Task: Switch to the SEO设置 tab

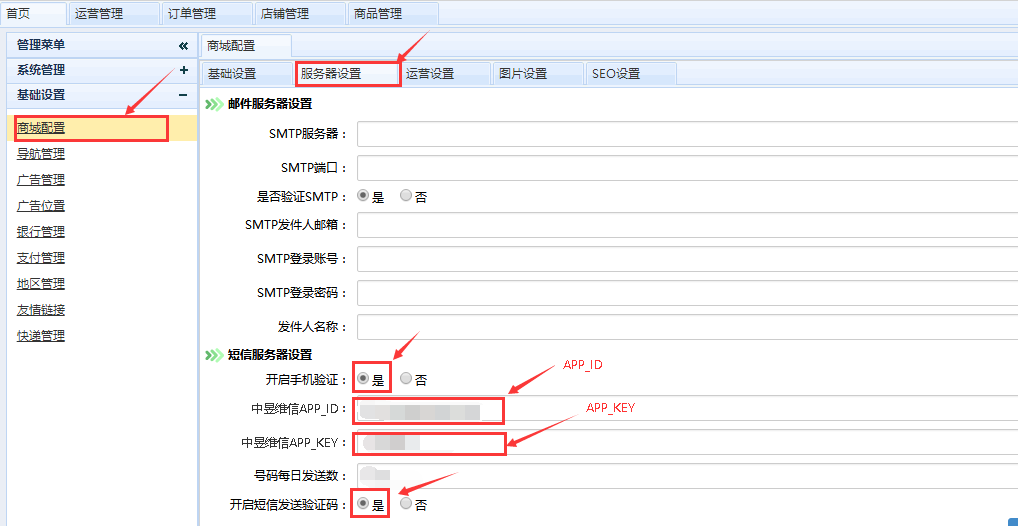Action: coord(615,74)
